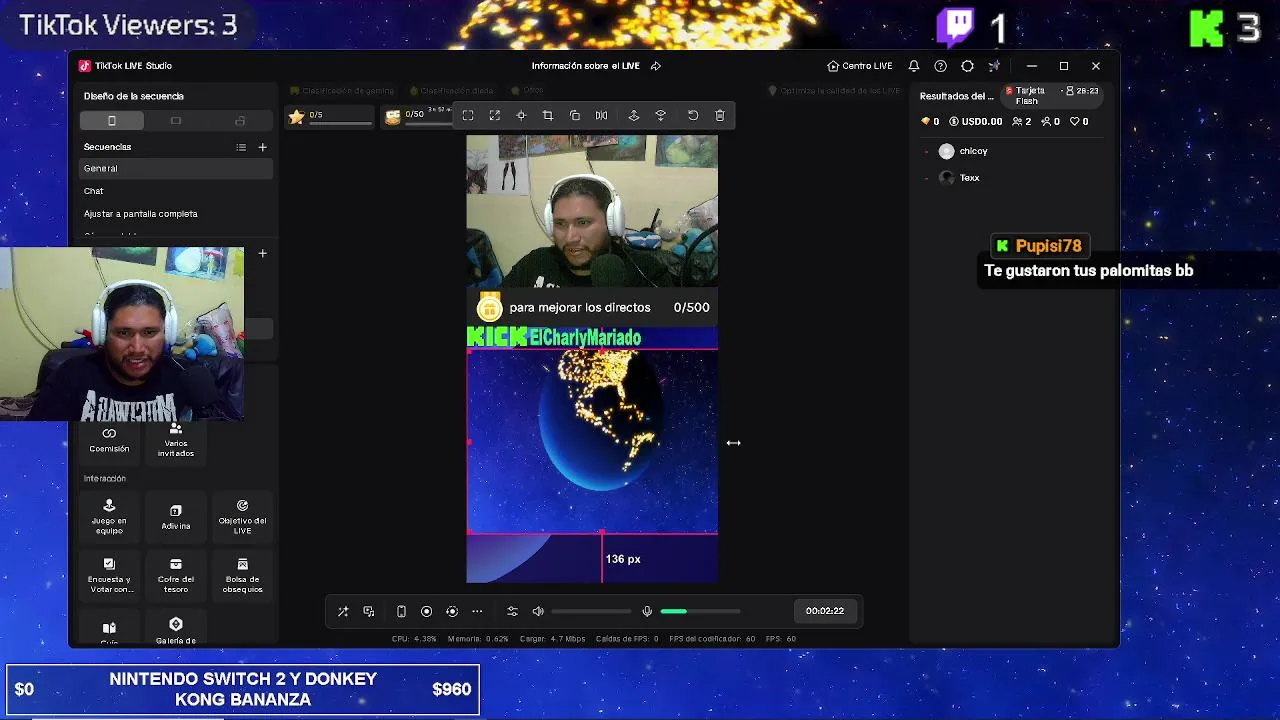Open the notifications bell icon

click(x=914, y=66)
